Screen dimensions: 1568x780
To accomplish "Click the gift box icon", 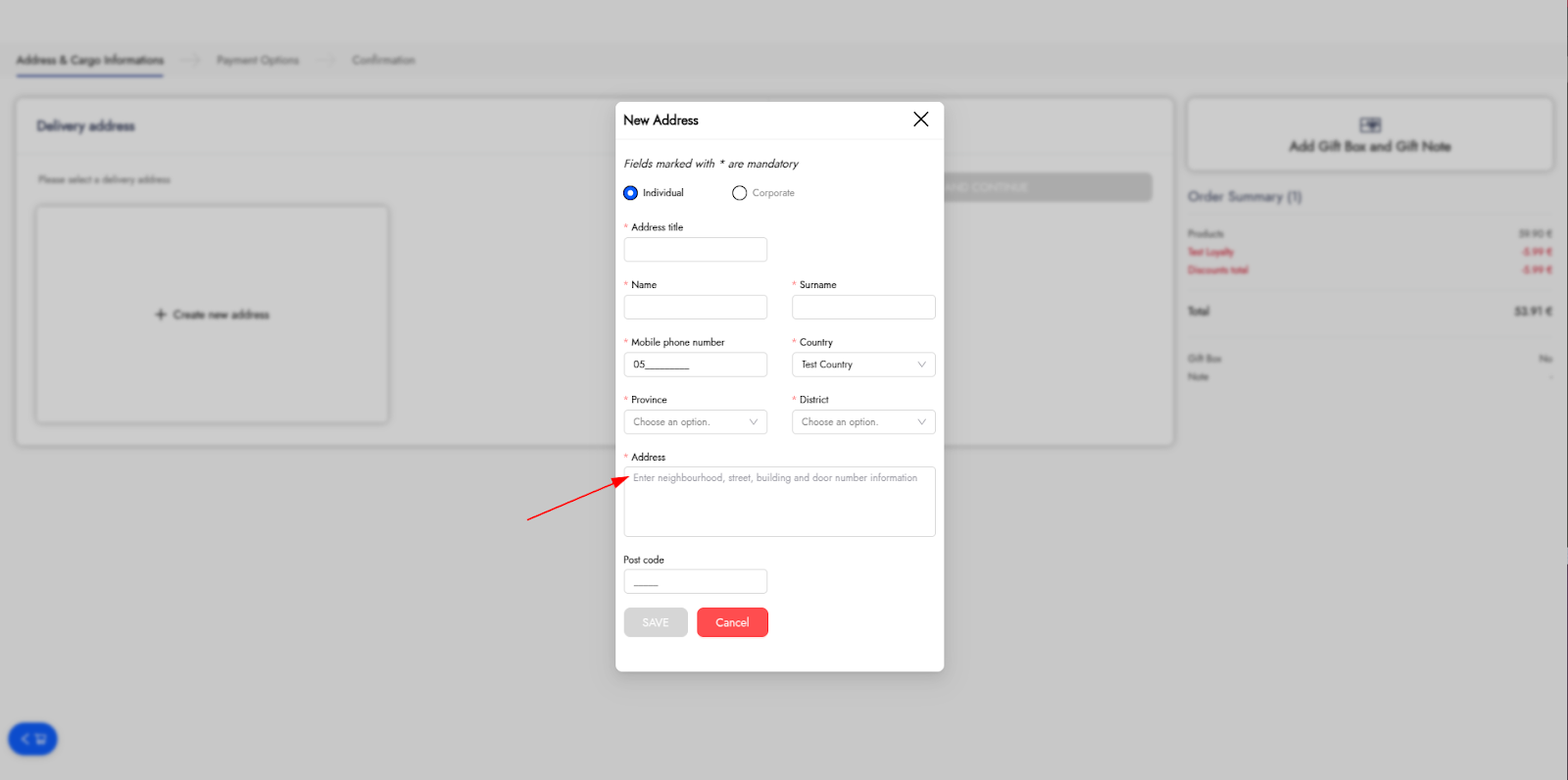I will 1370,124.
